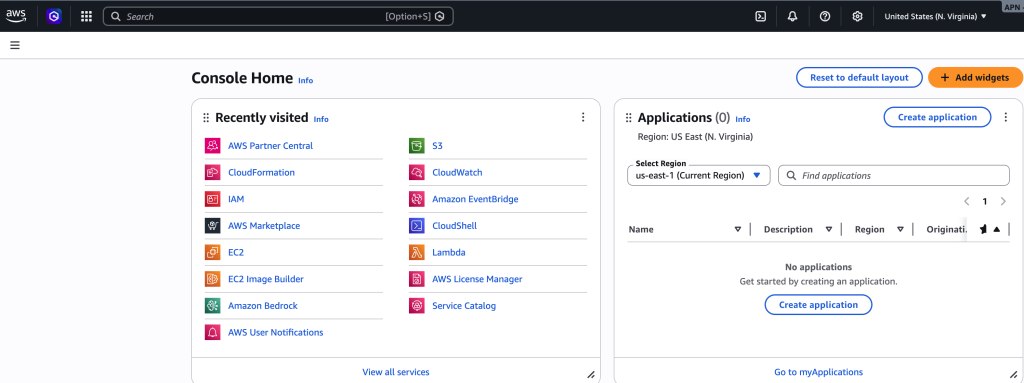Screen dimensions: 1024x383
Task: Click the AWS logo
Action: tap(16, 16)
